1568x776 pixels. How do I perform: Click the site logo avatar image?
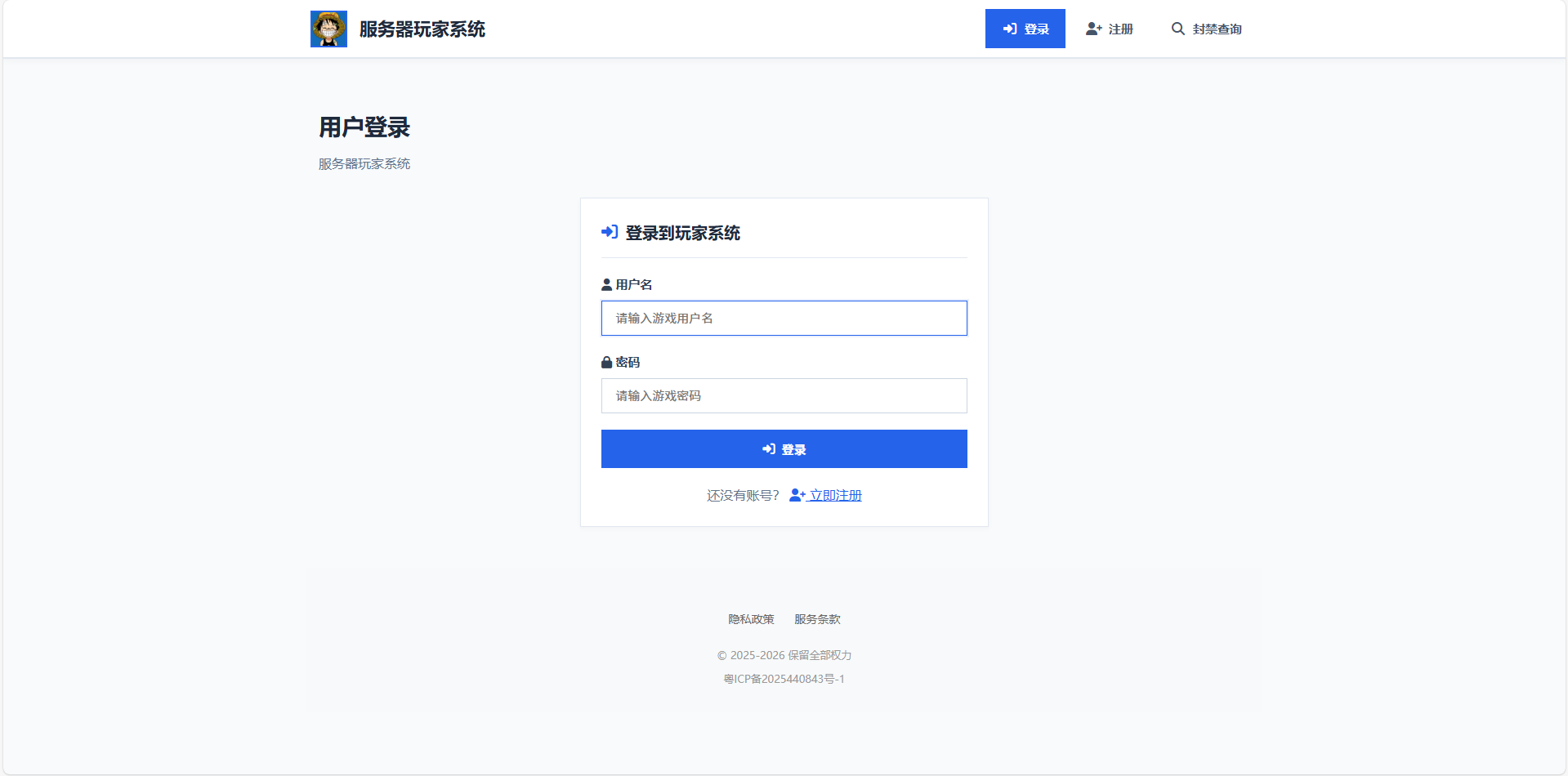pyautogui.click(x=328, y=28)
